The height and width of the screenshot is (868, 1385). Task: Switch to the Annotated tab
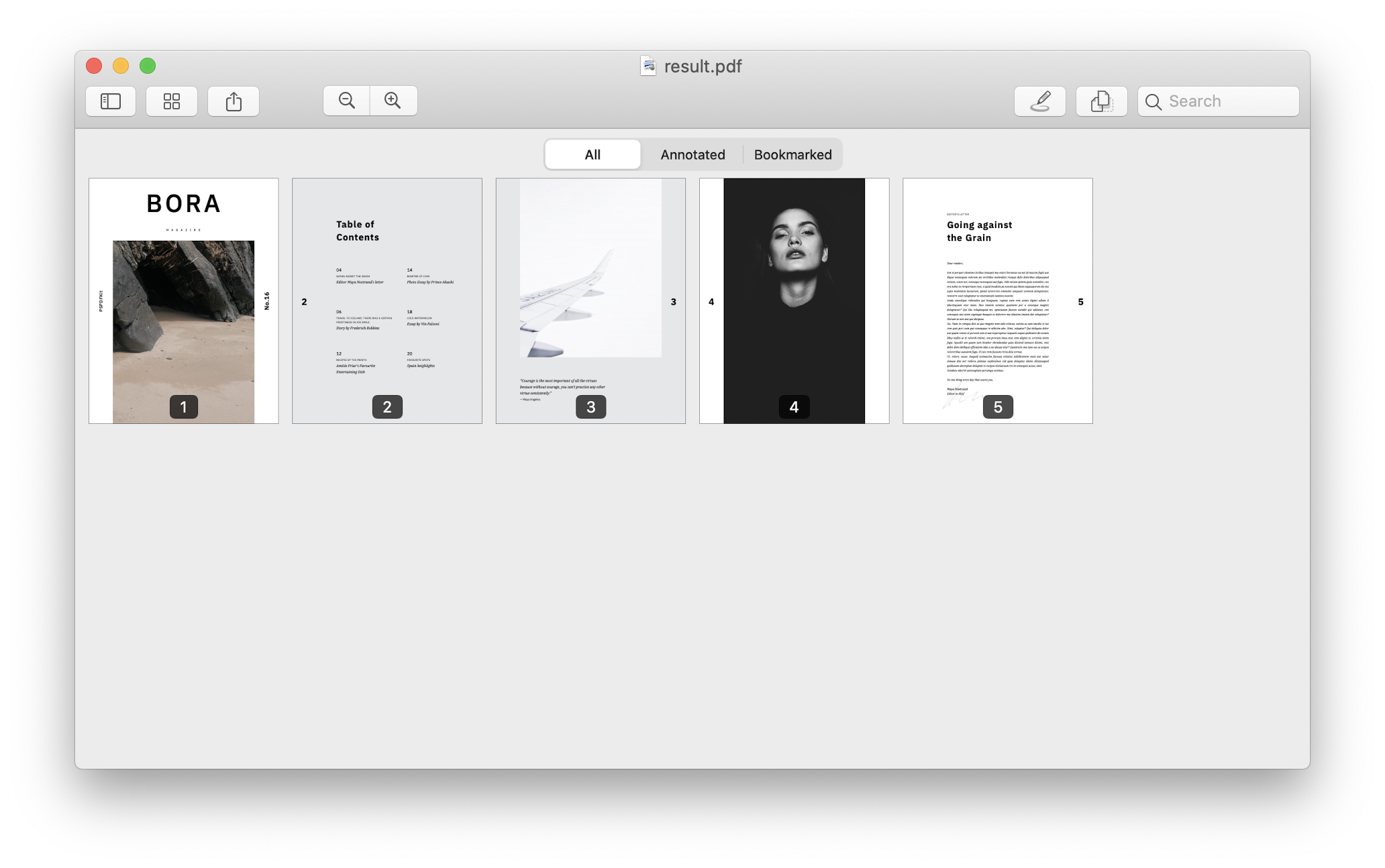pyautogui.click(x=693, y=154)
